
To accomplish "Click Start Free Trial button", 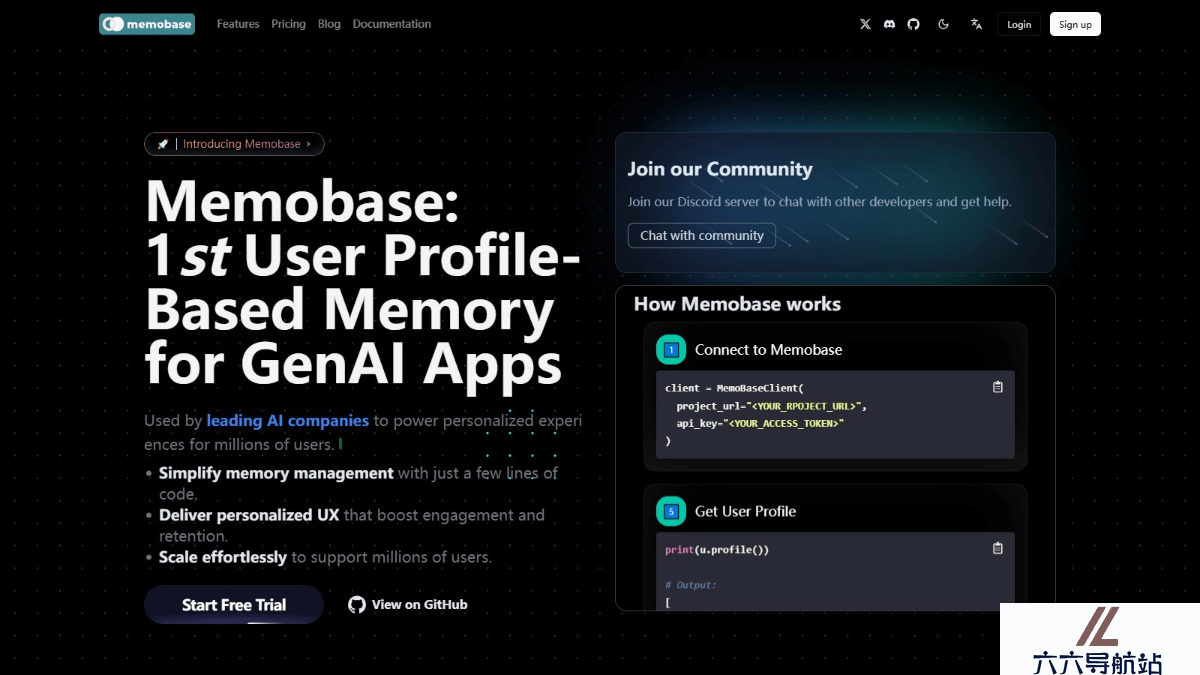I will tap(234, 605).
